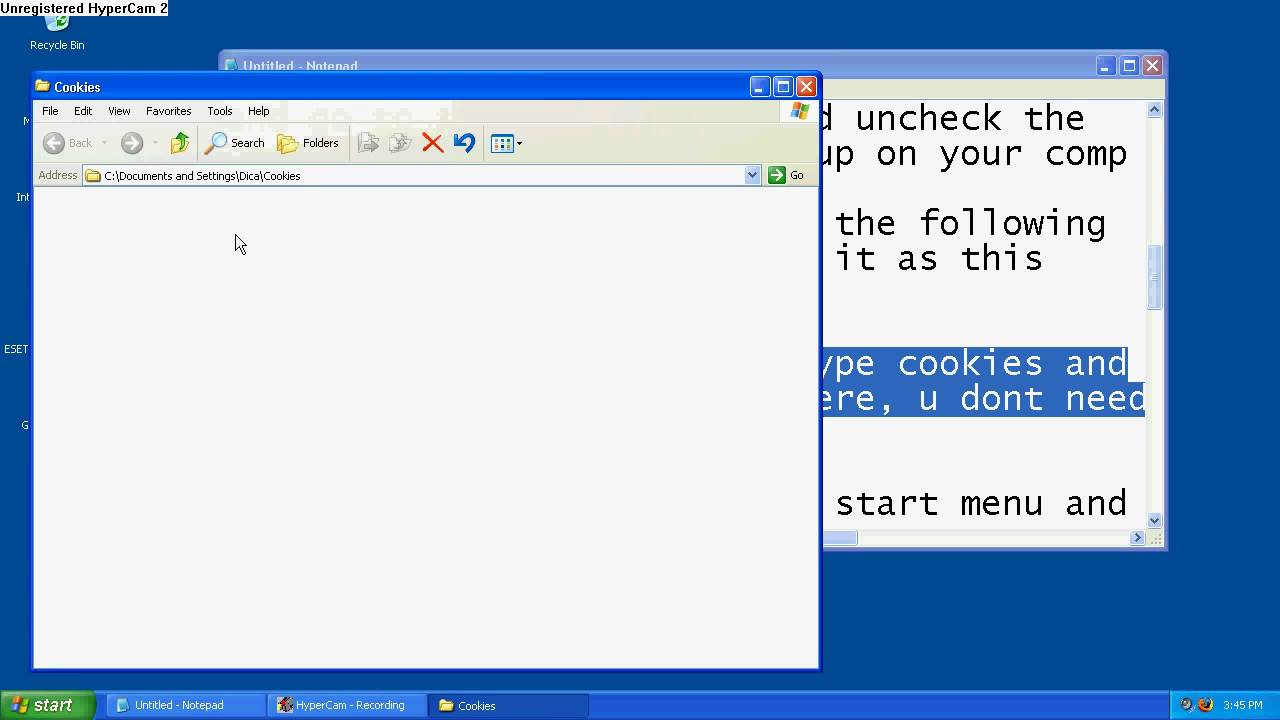
Task: Expand the address bar dropdown
Action: click(752, 175)
